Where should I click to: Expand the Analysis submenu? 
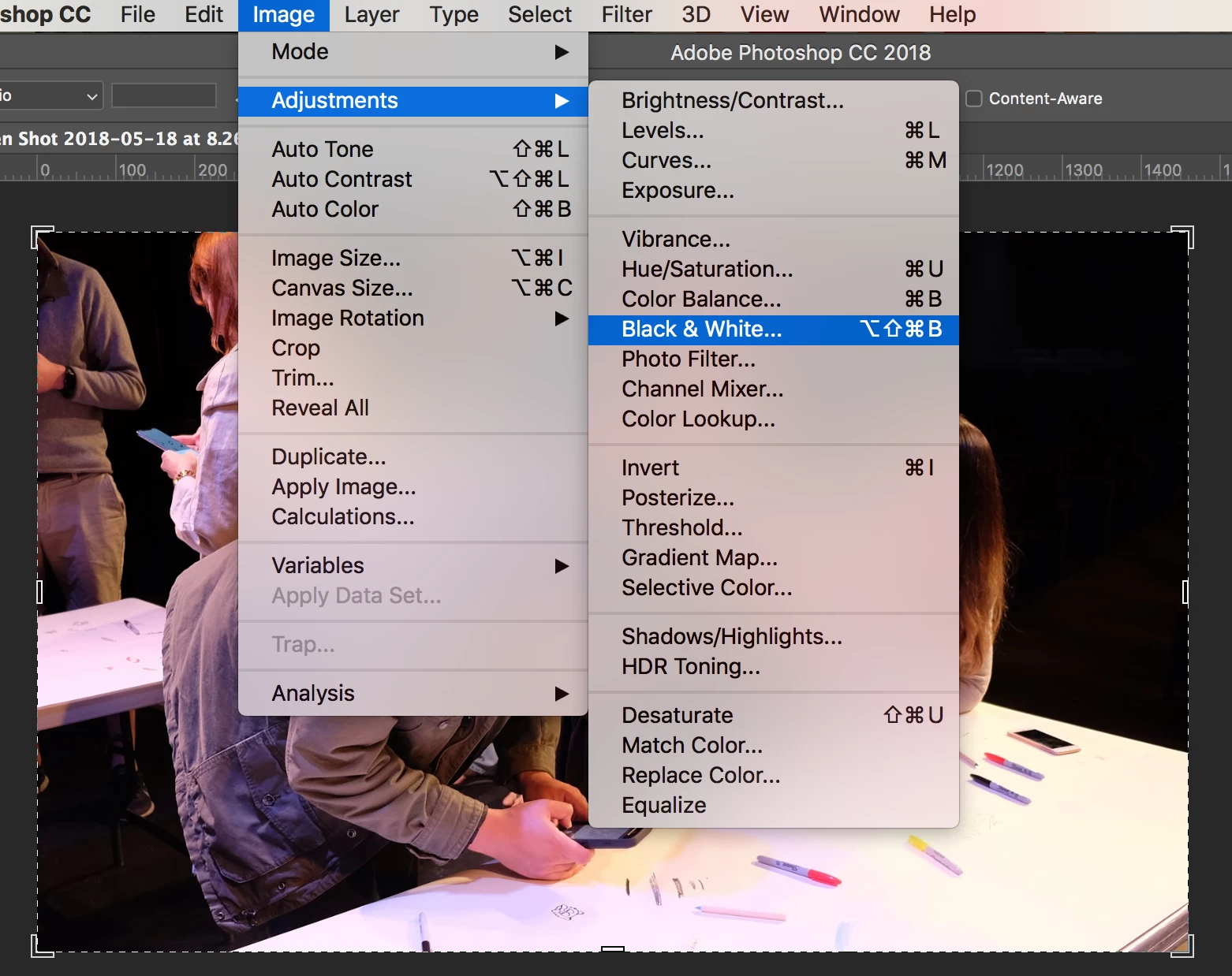tap(413, 694)
